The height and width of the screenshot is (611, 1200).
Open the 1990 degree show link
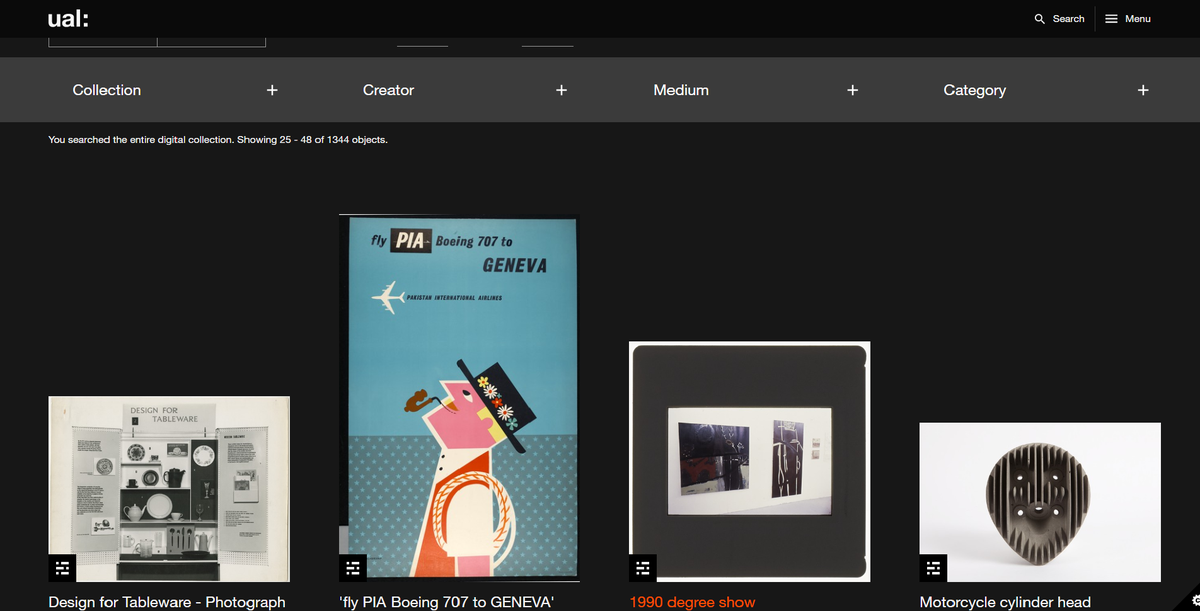(x=692, y=602)
